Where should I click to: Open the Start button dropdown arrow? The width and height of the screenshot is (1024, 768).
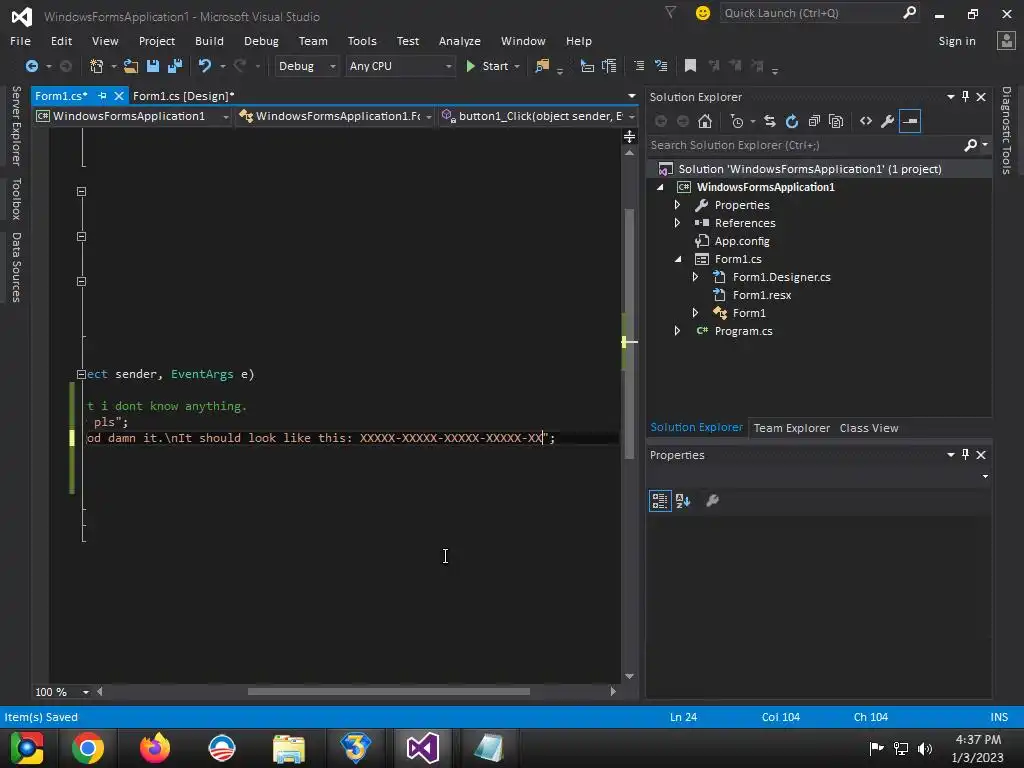517,67
